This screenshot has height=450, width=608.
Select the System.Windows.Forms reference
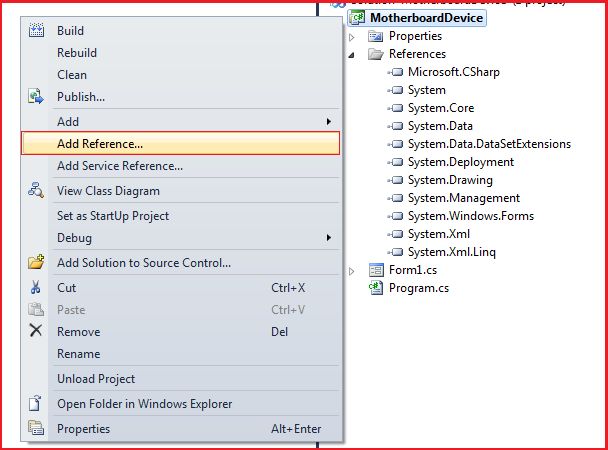point(470,216)
